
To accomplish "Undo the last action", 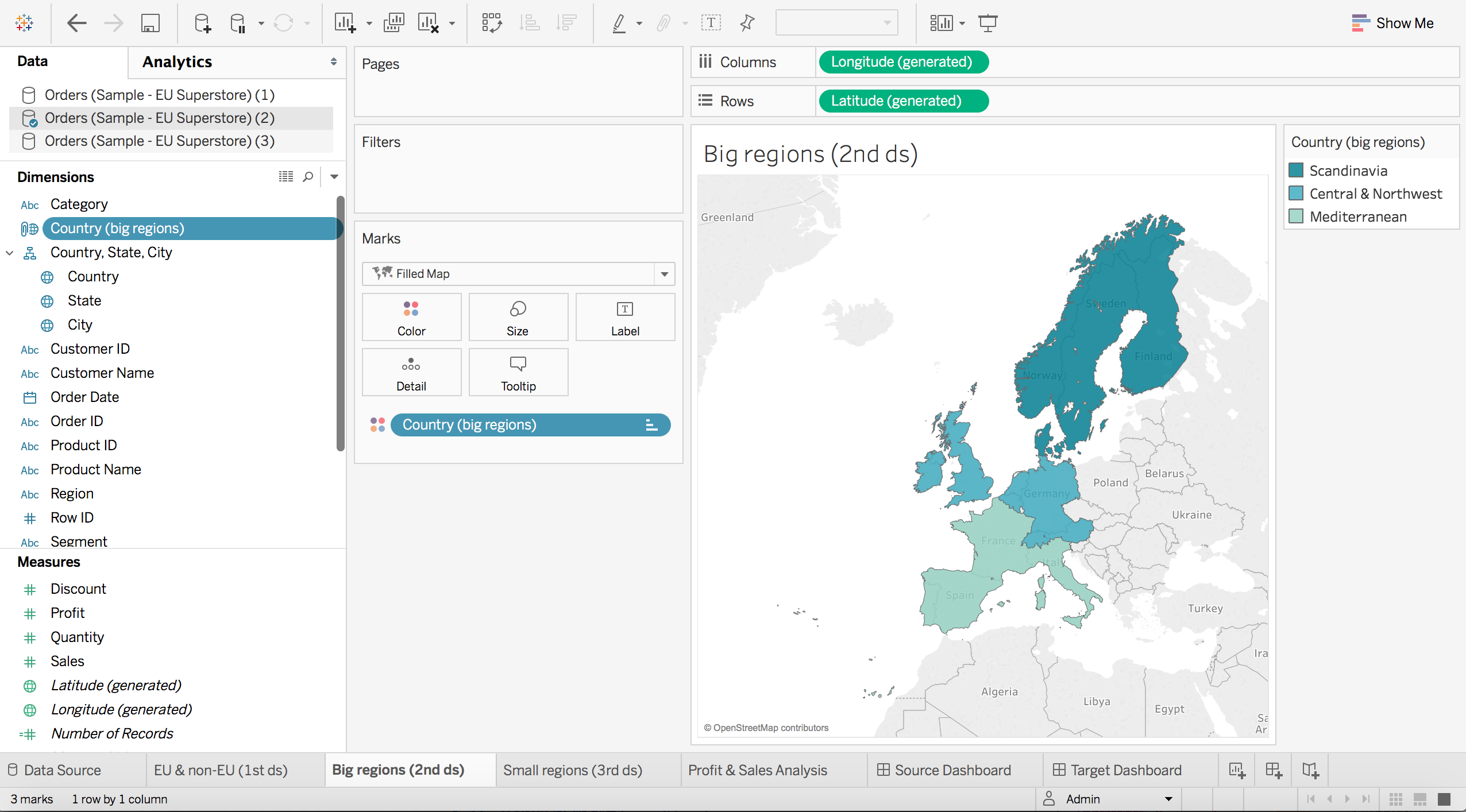I will click(76, 23).
